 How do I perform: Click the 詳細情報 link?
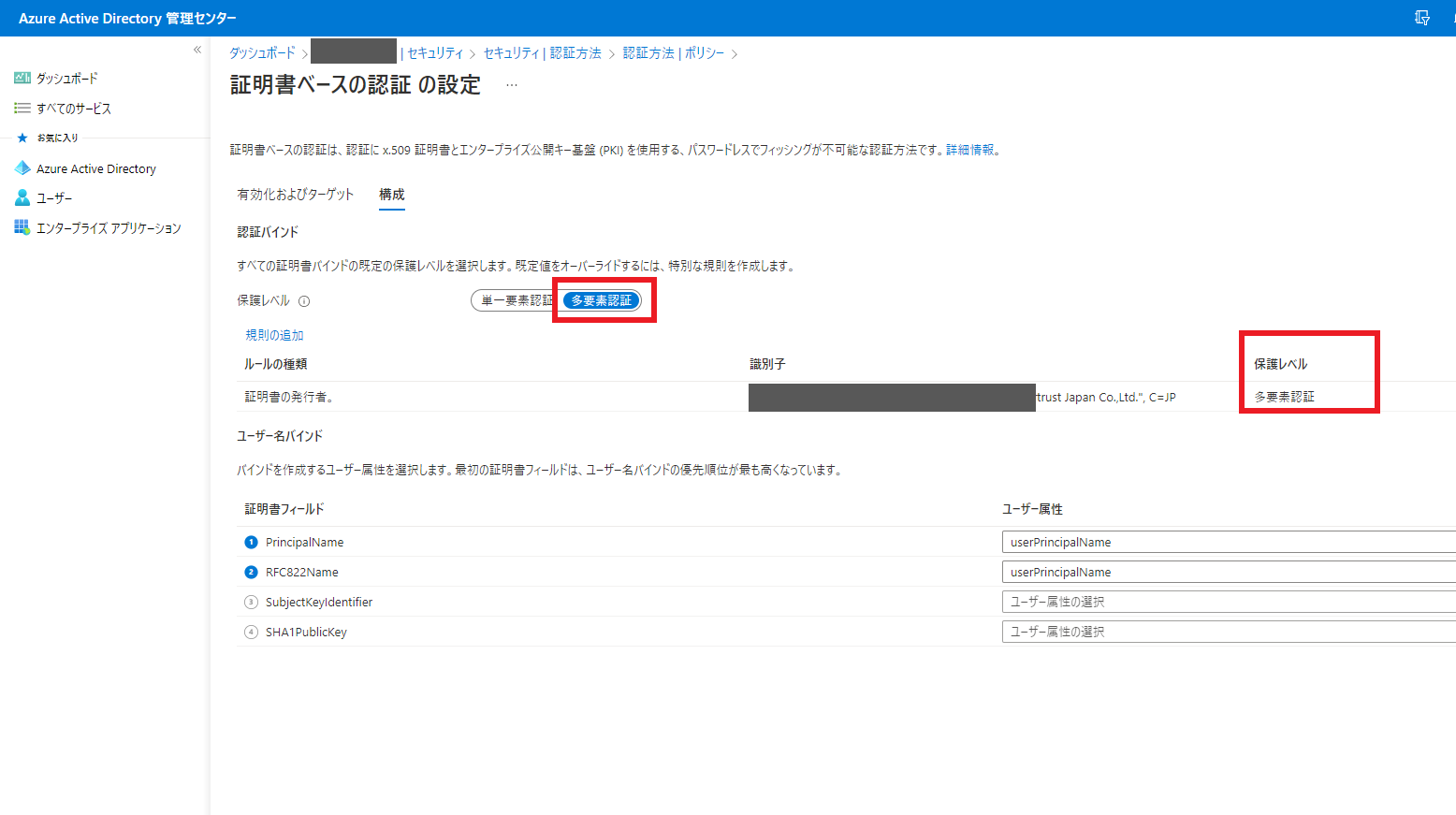(x=970, y=149)
